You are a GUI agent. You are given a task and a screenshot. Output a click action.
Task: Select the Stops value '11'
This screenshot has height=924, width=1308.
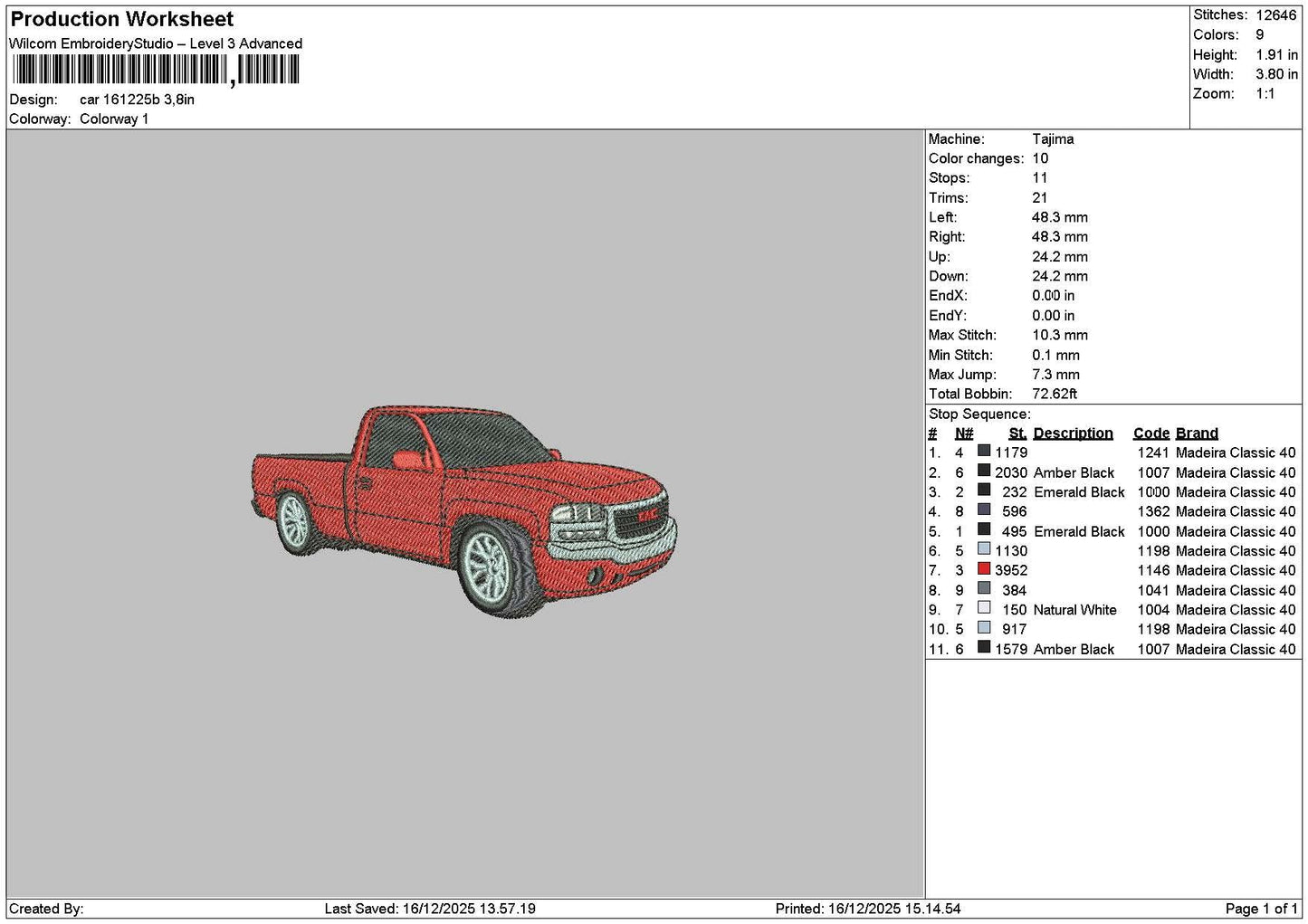point(1040,178)
